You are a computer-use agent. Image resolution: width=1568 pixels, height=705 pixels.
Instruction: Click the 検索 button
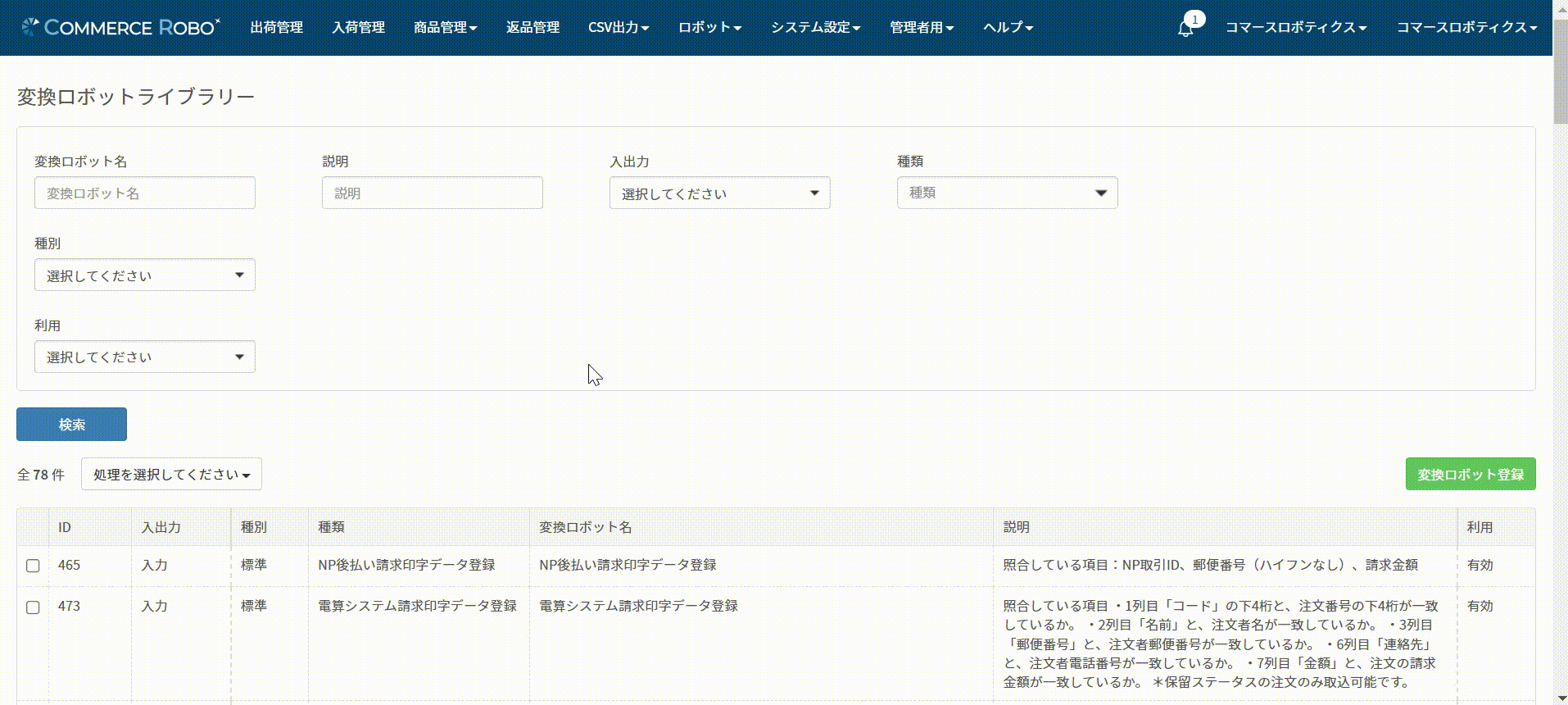tap(71, 424)
